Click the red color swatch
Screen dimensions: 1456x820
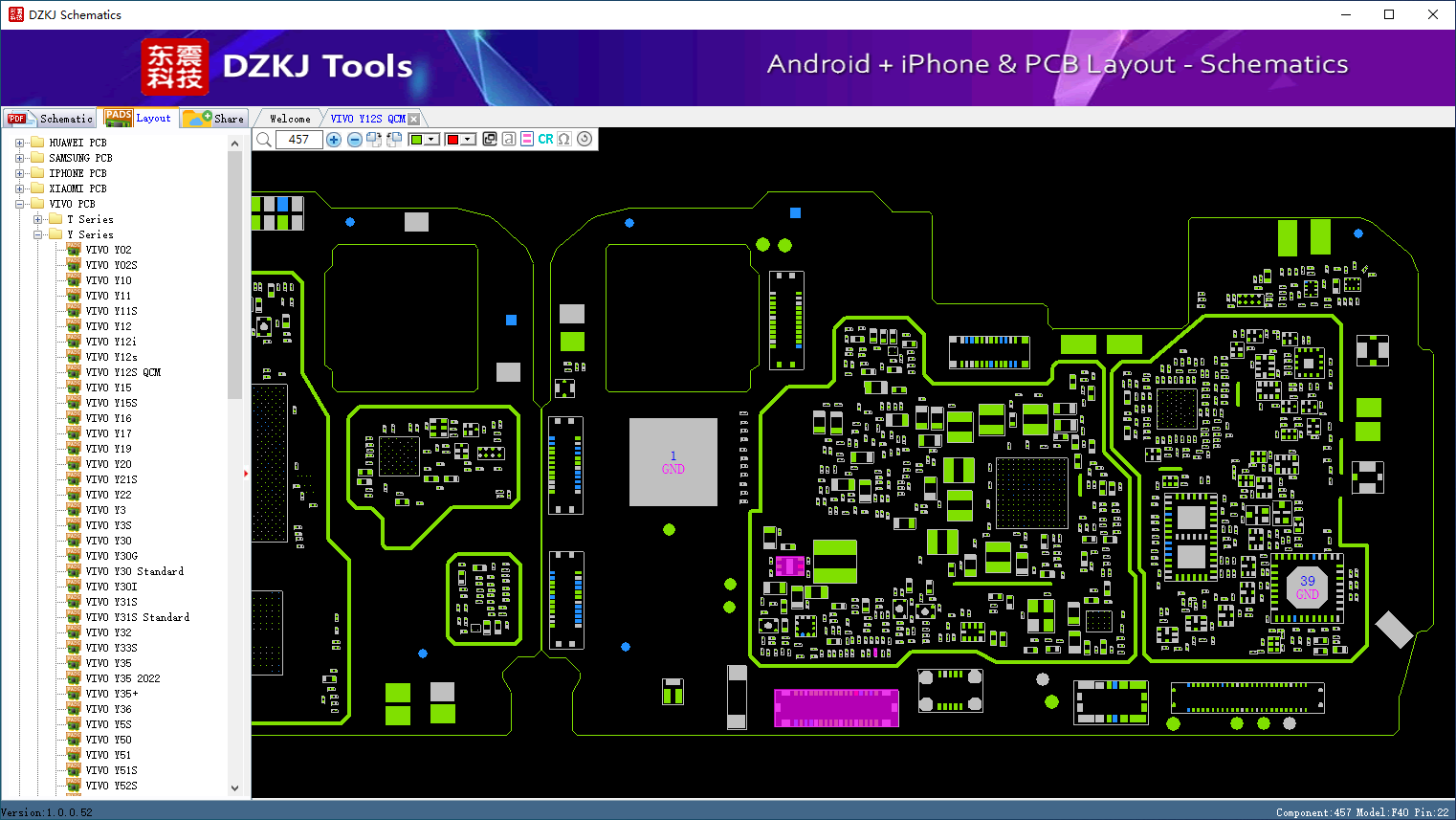coord(452,140)
